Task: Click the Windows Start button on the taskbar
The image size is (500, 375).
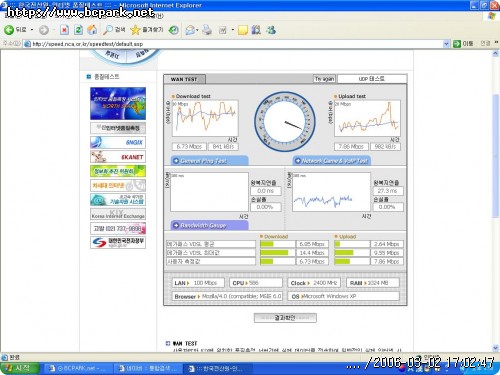Action: click(x=20, y=368)
